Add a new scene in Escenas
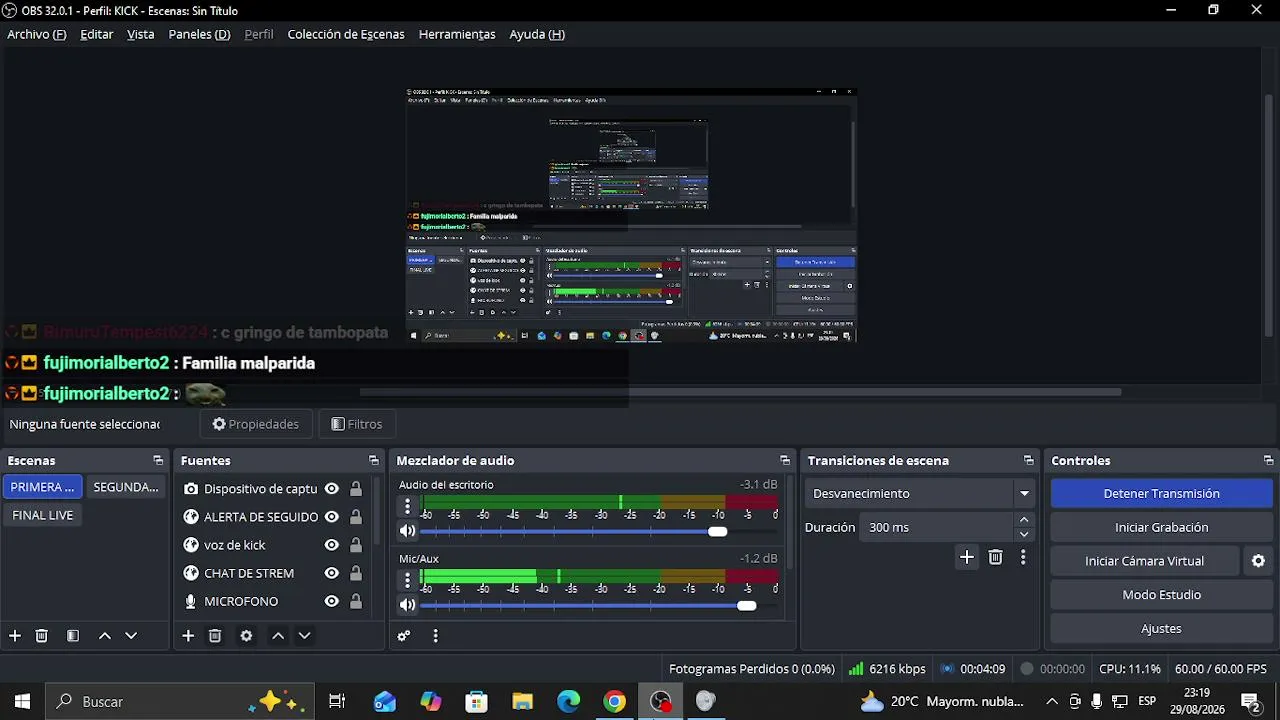The width and height of the screenshot is (1280, 720). [15, 636]
